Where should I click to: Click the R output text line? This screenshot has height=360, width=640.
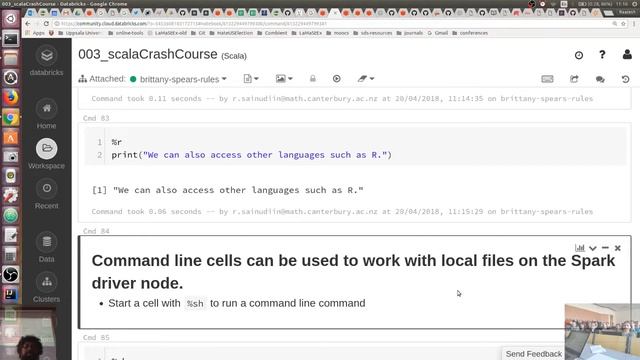[x=228, y=190]
